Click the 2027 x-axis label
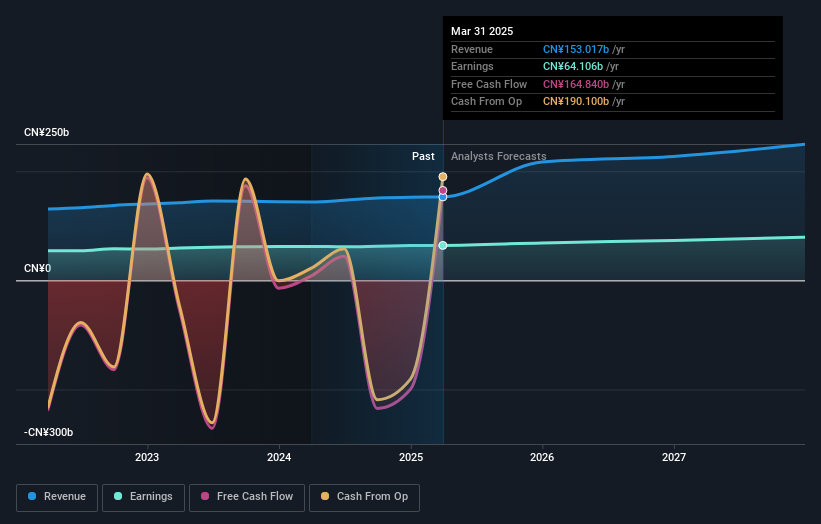The height and width of the screenshot is (524, 821). click(674, 458)
